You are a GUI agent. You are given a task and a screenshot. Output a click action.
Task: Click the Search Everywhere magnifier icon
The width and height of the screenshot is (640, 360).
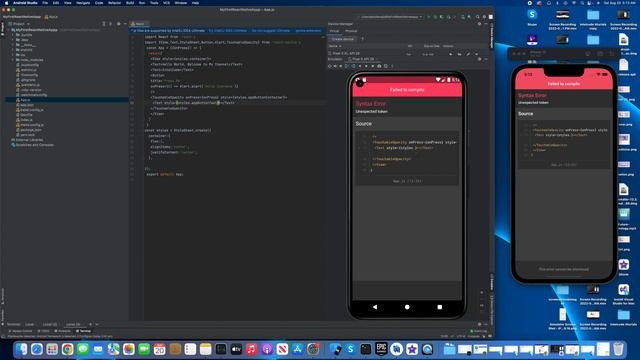(477, 17)
